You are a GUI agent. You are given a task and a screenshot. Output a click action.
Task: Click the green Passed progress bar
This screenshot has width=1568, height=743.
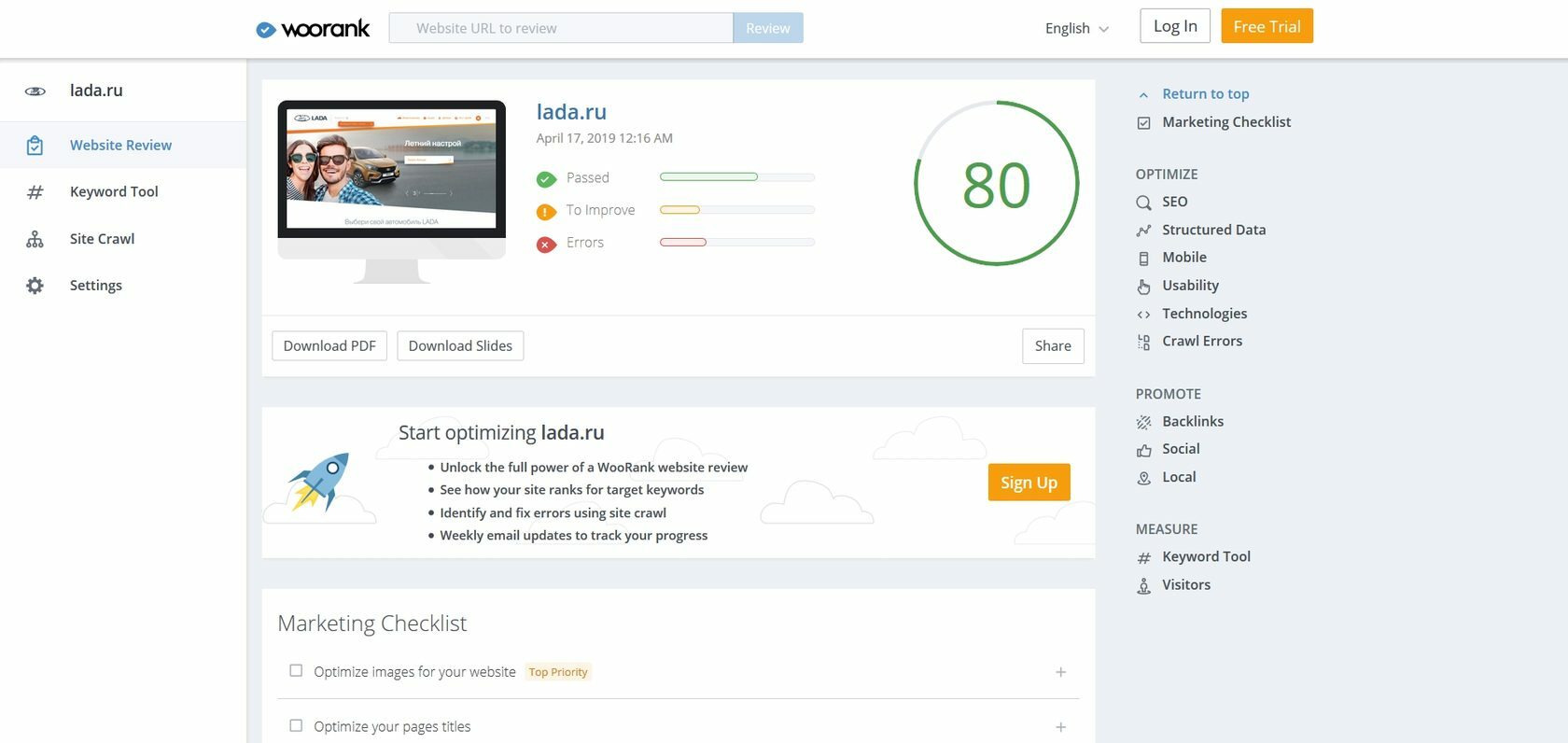click(x=736, y=177)
